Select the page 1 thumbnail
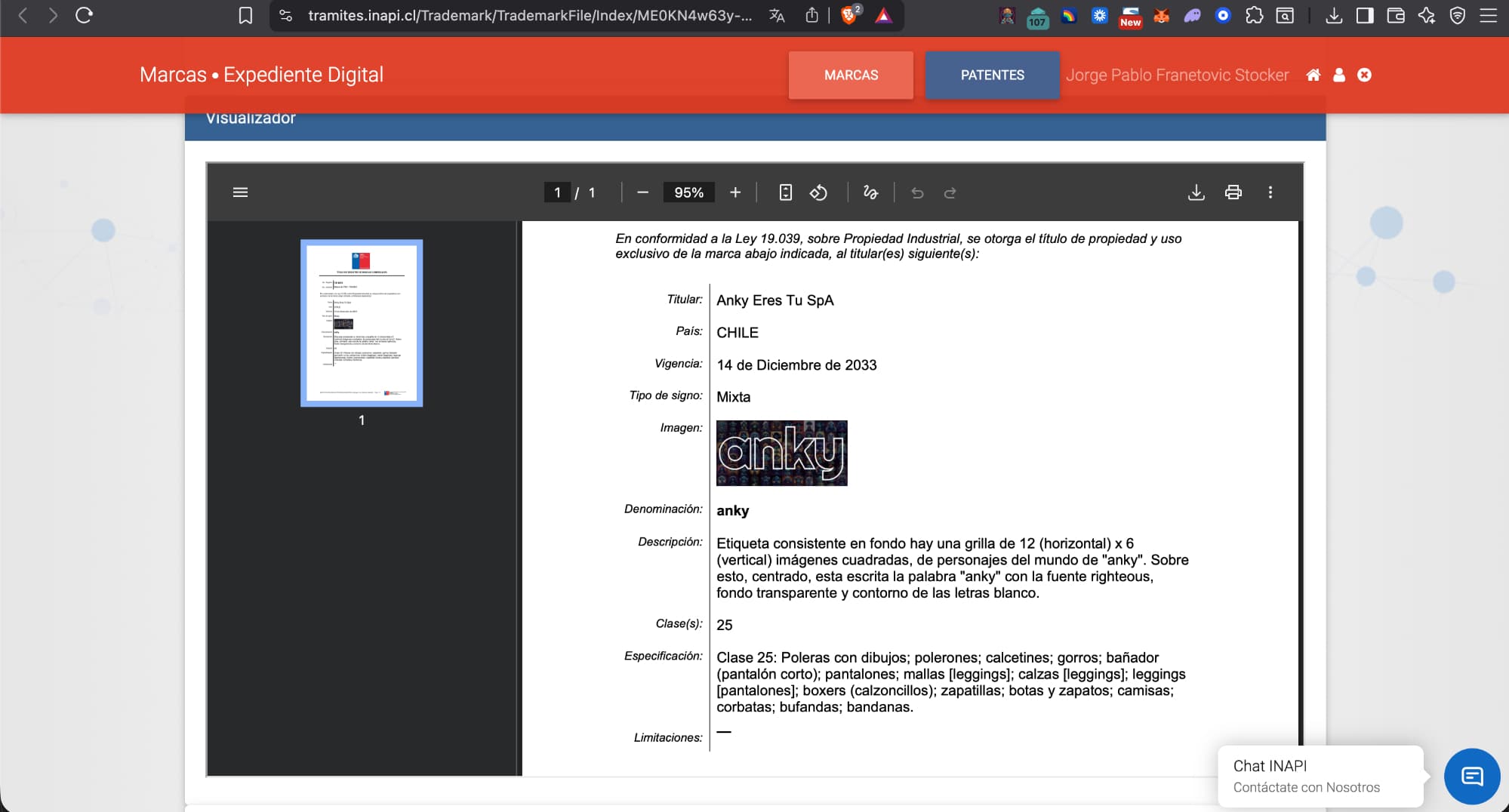This screenshot has height=812, width=1509. pos(362,323)
